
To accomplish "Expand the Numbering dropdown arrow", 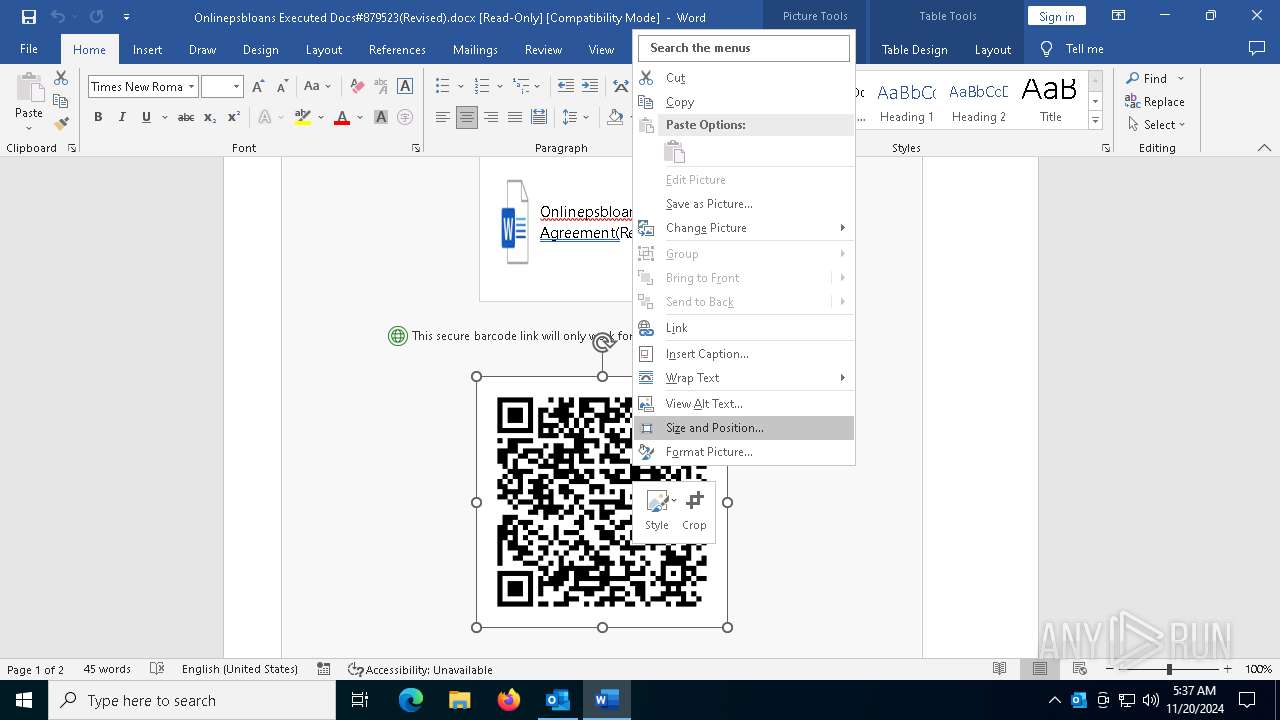I will (x=499, y=87).
